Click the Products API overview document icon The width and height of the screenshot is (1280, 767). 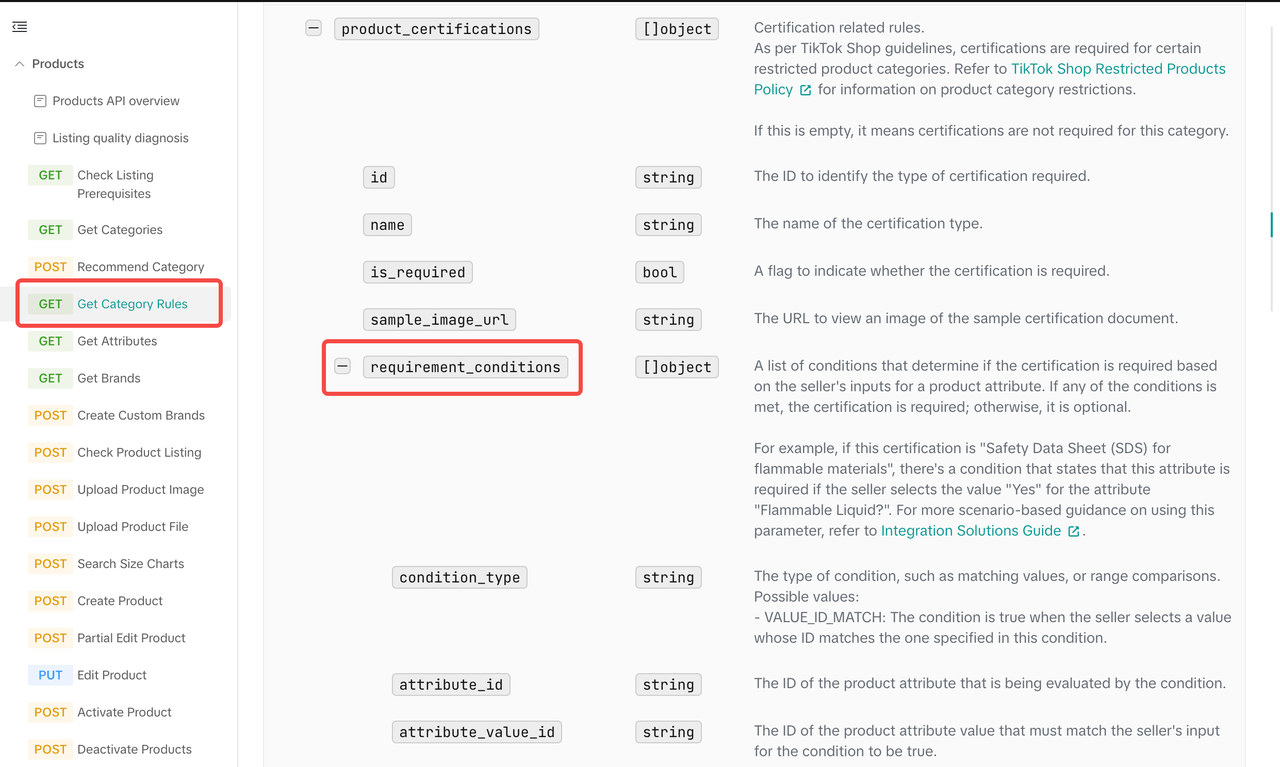click(x=40, y=101)
